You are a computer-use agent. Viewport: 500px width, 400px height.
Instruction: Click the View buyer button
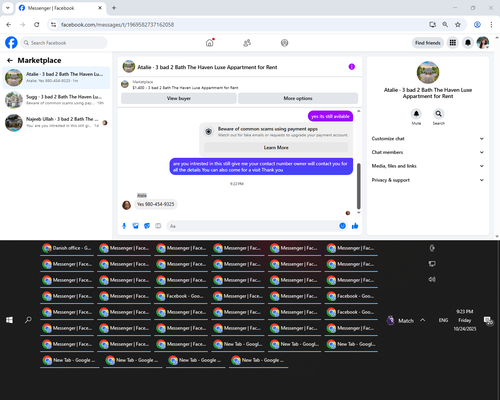click(x=179, y=98)
